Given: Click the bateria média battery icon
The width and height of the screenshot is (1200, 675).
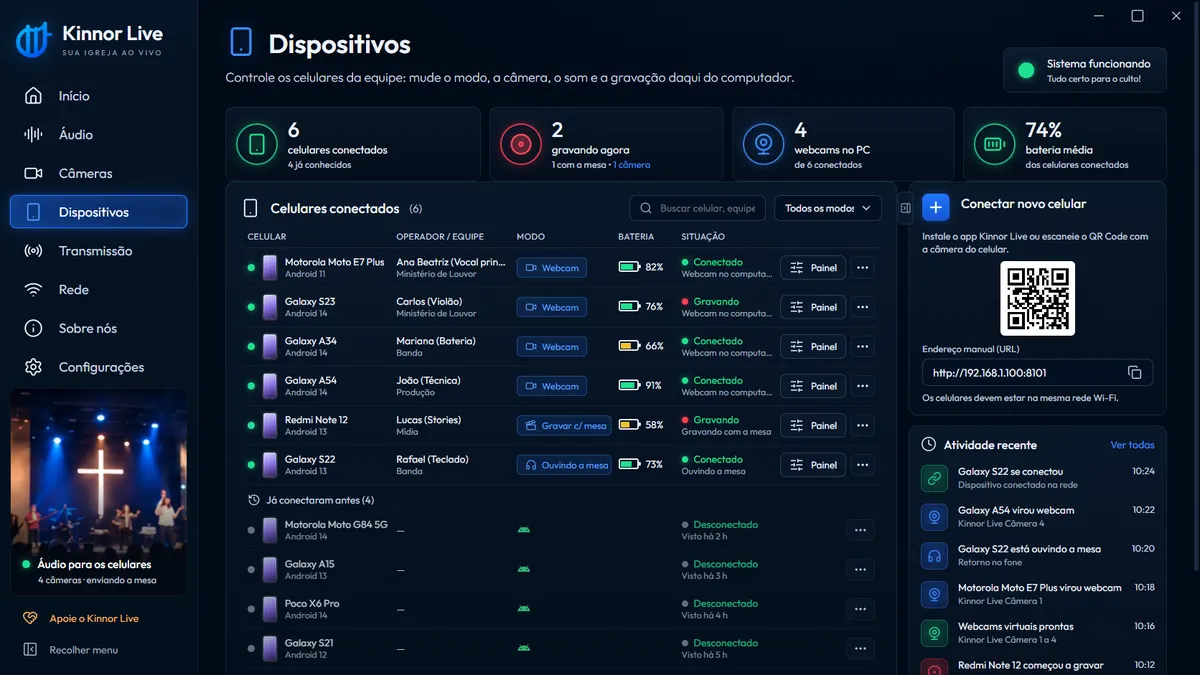Looking at the screenshot, I should 994,145.
